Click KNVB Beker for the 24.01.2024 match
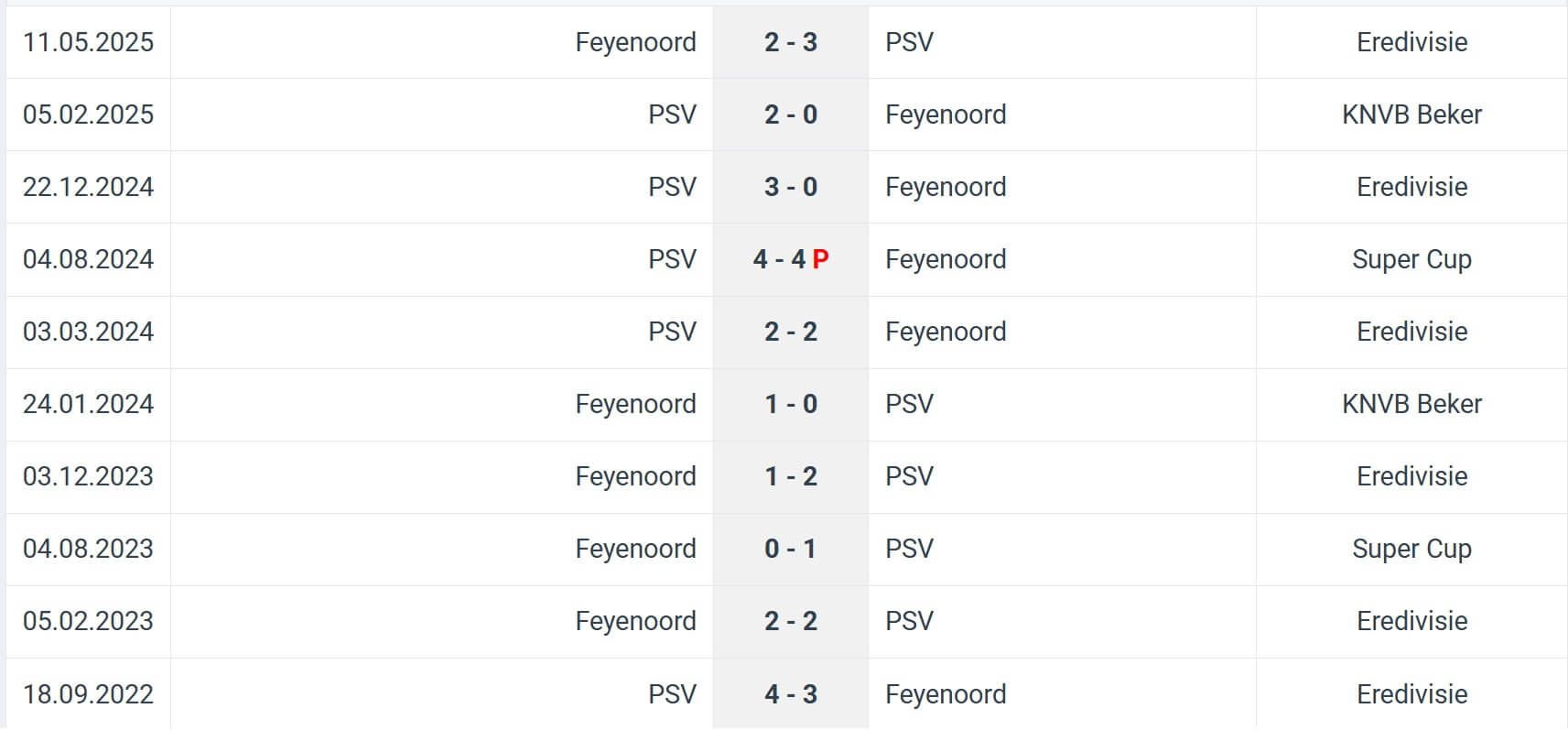The height and width of the screenshot is (730, 1568). [x=1411, y=404]
